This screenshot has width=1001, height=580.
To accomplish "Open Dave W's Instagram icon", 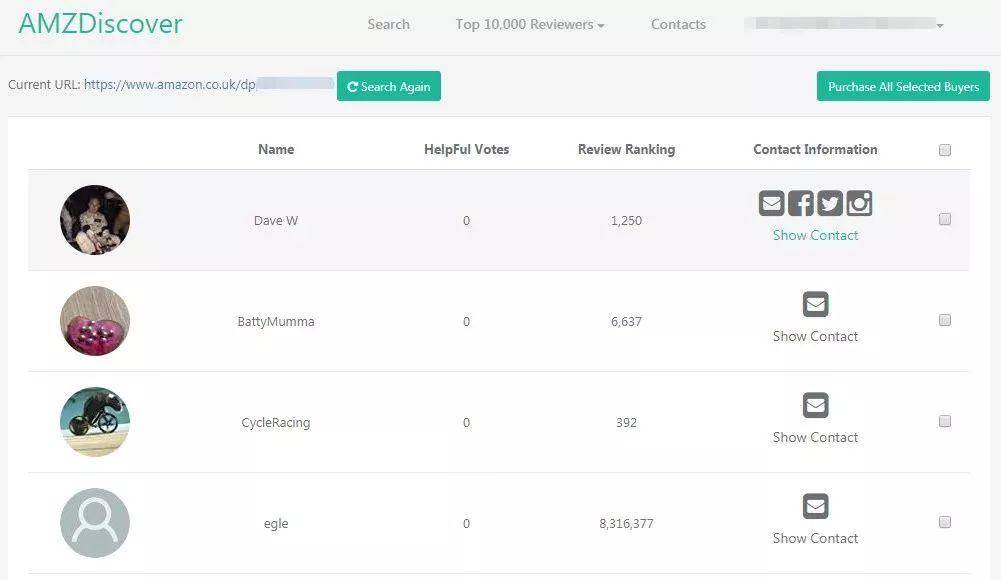I will 859,204.
